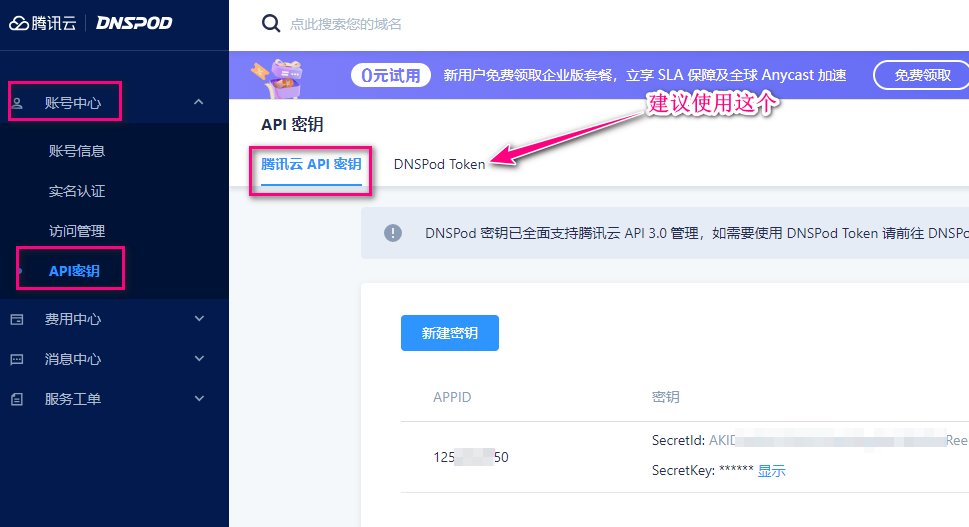Click the SecretId value text
Viewport: 969px width, 527px height.
(837, 441)
